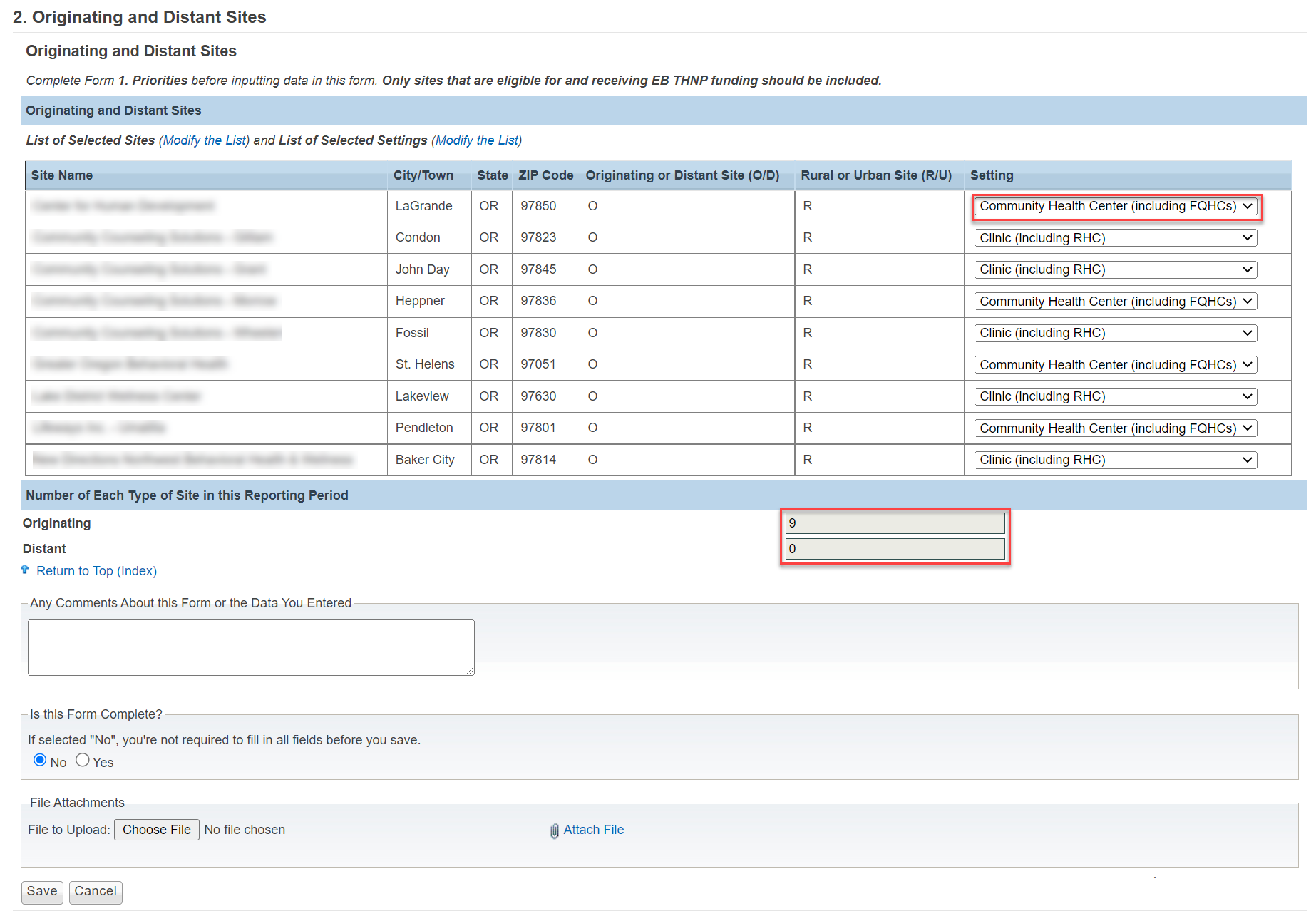
Task: Click Modify the List link for Selected Settings
Action: 477,140
